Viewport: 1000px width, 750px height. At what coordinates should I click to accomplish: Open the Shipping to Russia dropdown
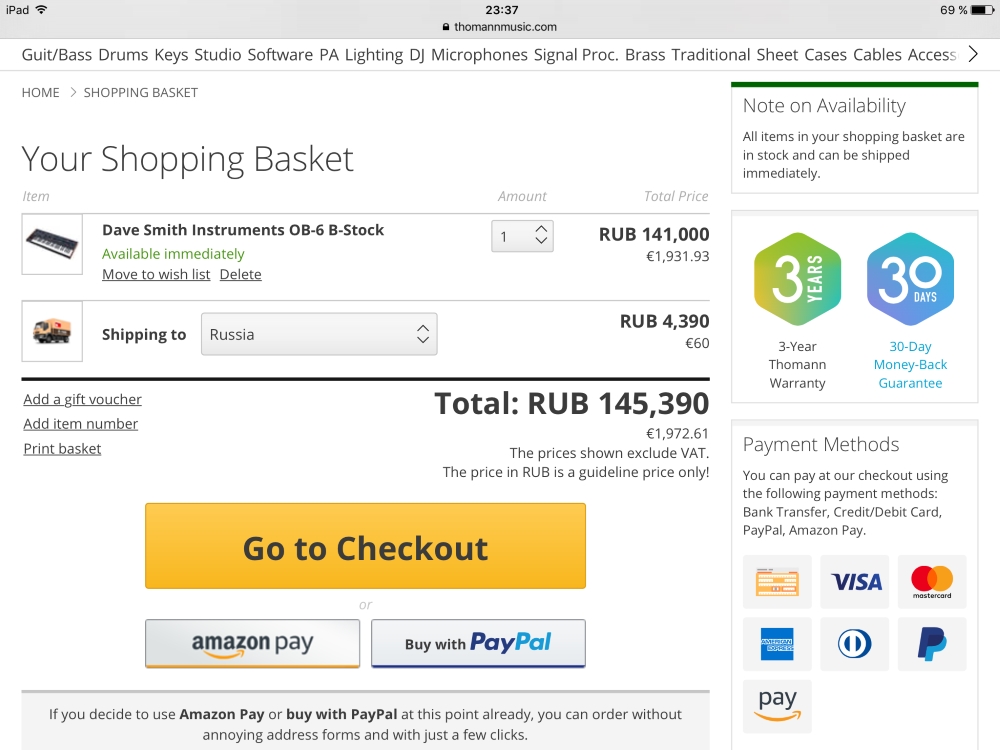coord(319,334)
